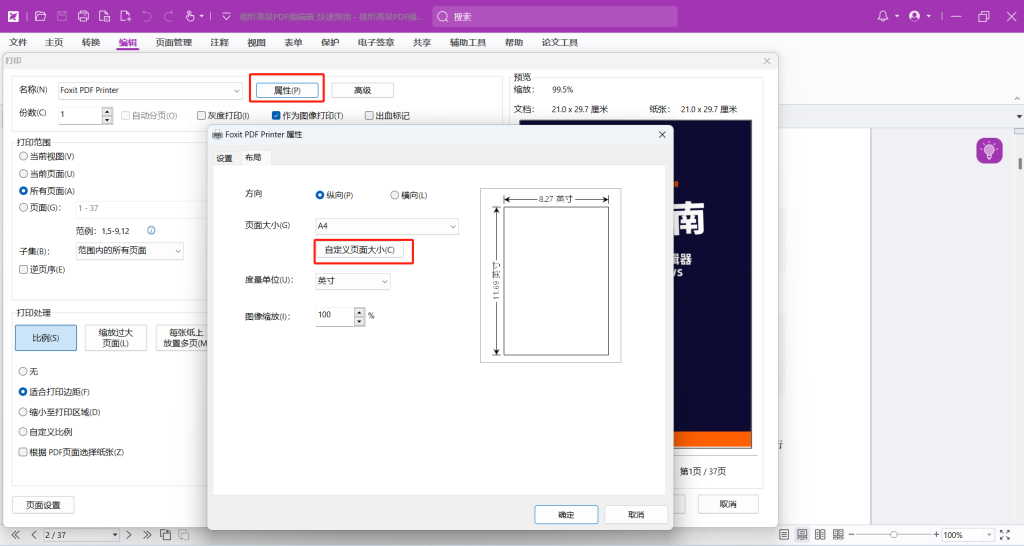The image size is (1024, 546).
Task: Open the 度量单位 unit dropdown
Action: click(353, 282)
